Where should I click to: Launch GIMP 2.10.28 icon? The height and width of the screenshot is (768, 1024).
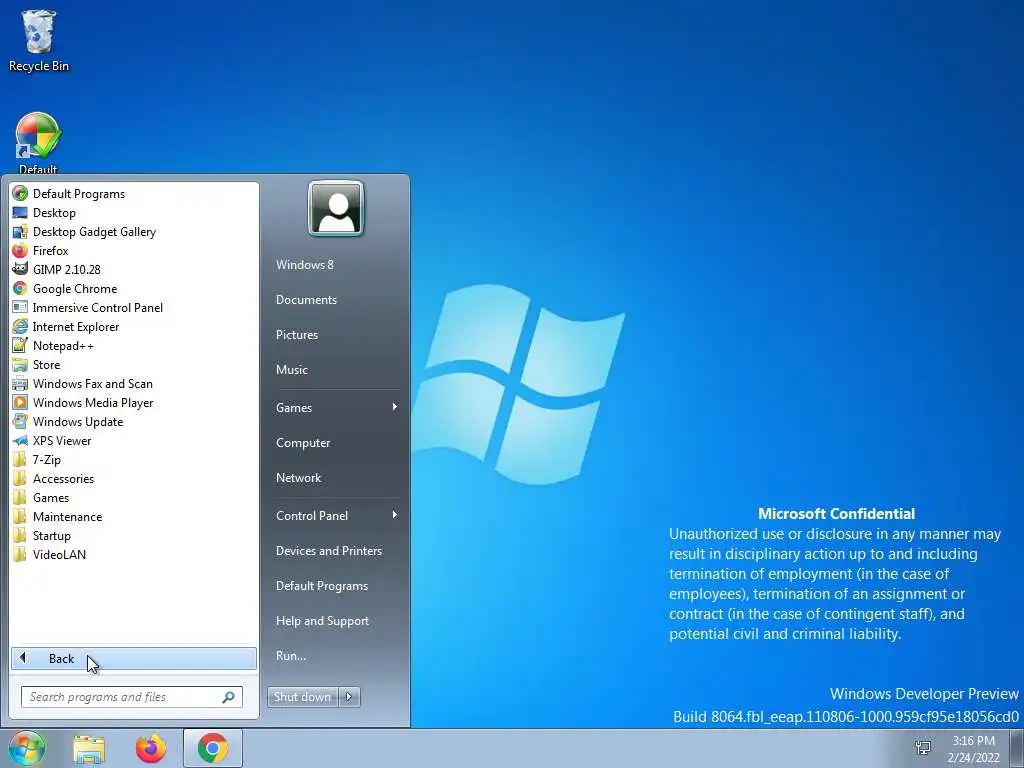click(20, 270)
